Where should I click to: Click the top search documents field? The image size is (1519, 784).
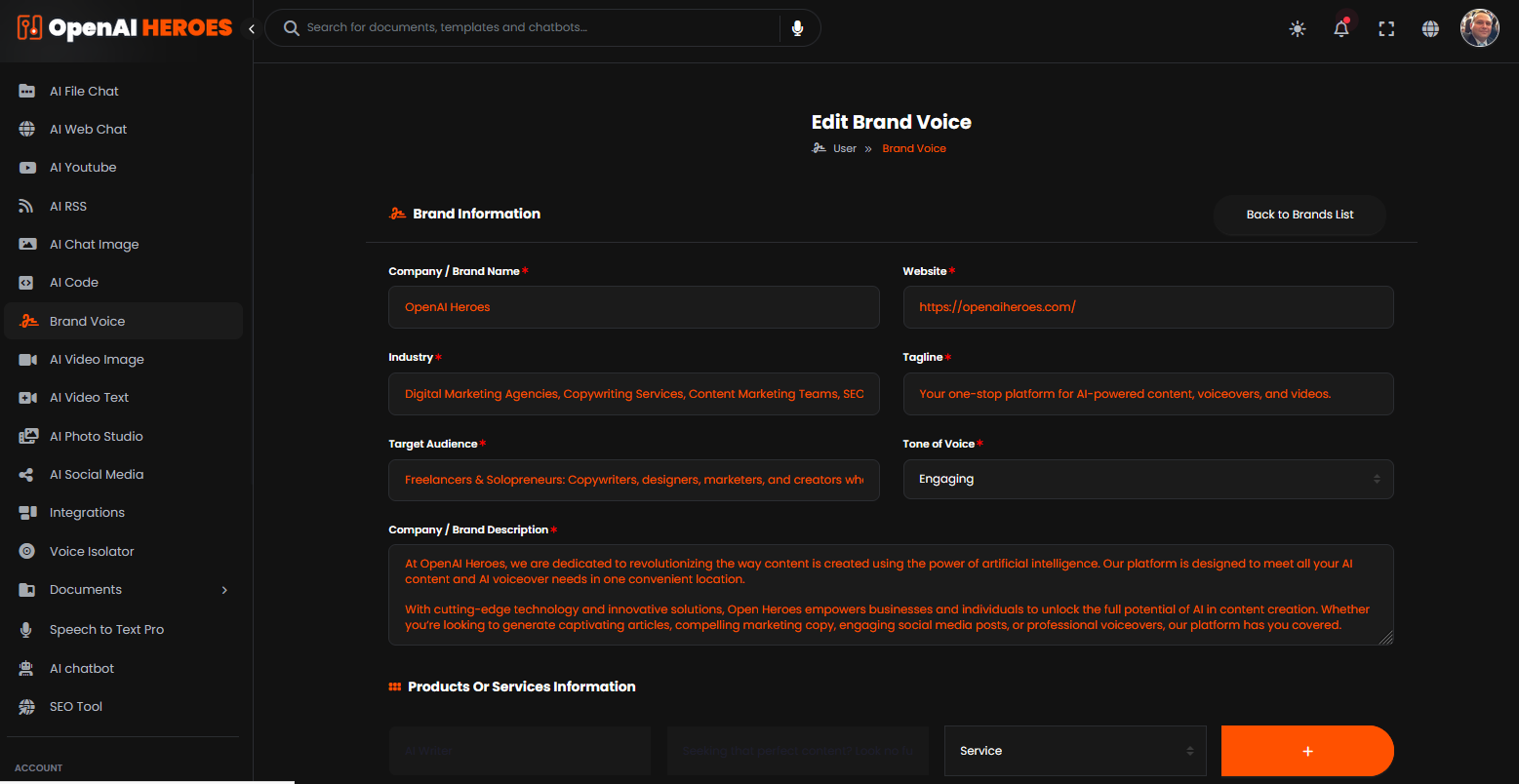pos(541,27)
